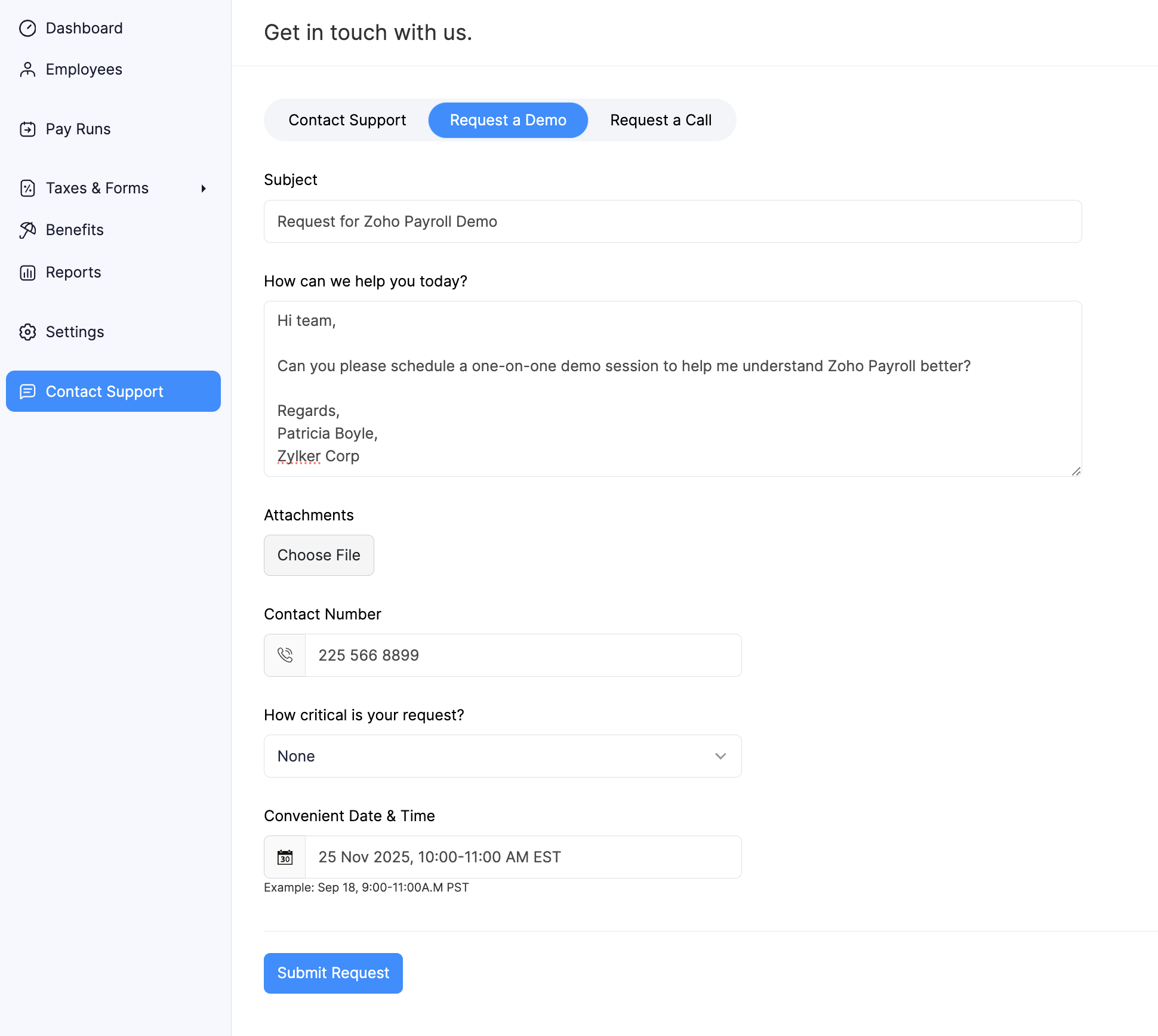The width and height of the screenshot is (1158, 1036).
Task: Select the Reports sidebar icon
Action: (x=28, y=272)
